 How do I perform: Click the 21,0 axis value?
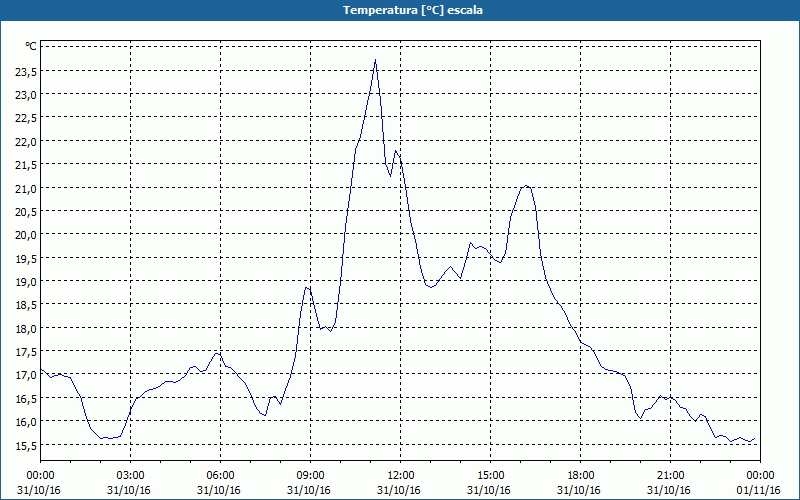26,189
